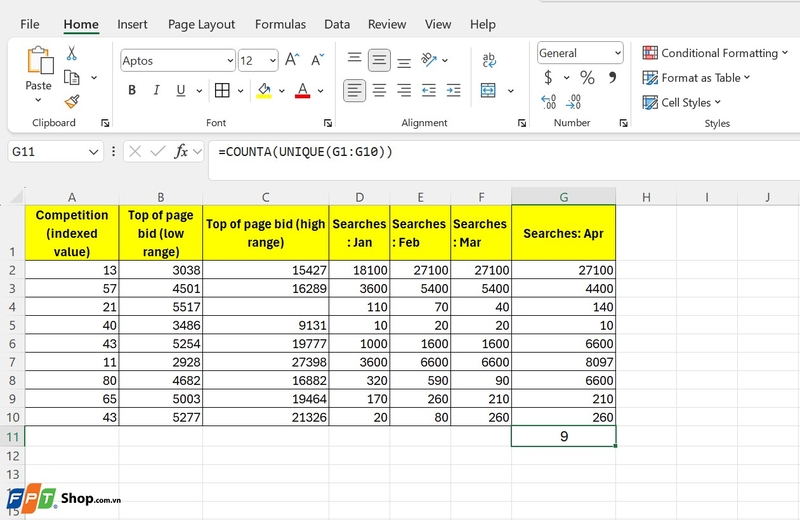Viewport: 800px width, 520px height.
Task: Click the Enter checkmark formula icon
Action: coord(158,152)
